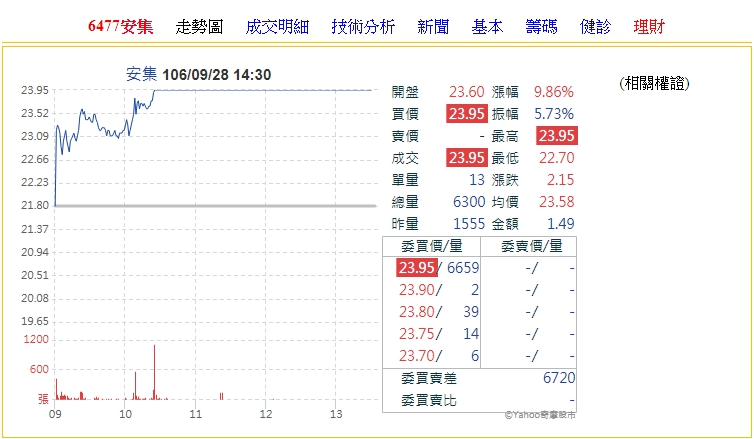Click the 金額 value 1.49
754x439 pixels.
(x=560, y=224)
